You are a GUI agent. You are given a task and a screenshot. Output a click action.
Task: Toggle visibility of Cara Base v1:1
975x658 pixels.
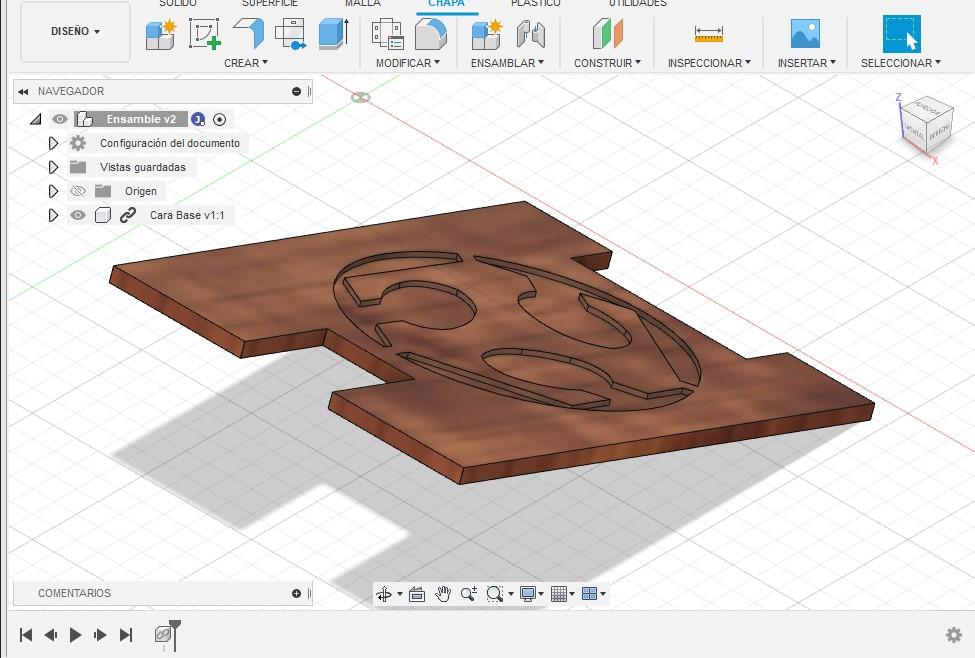tap(78, 214)
